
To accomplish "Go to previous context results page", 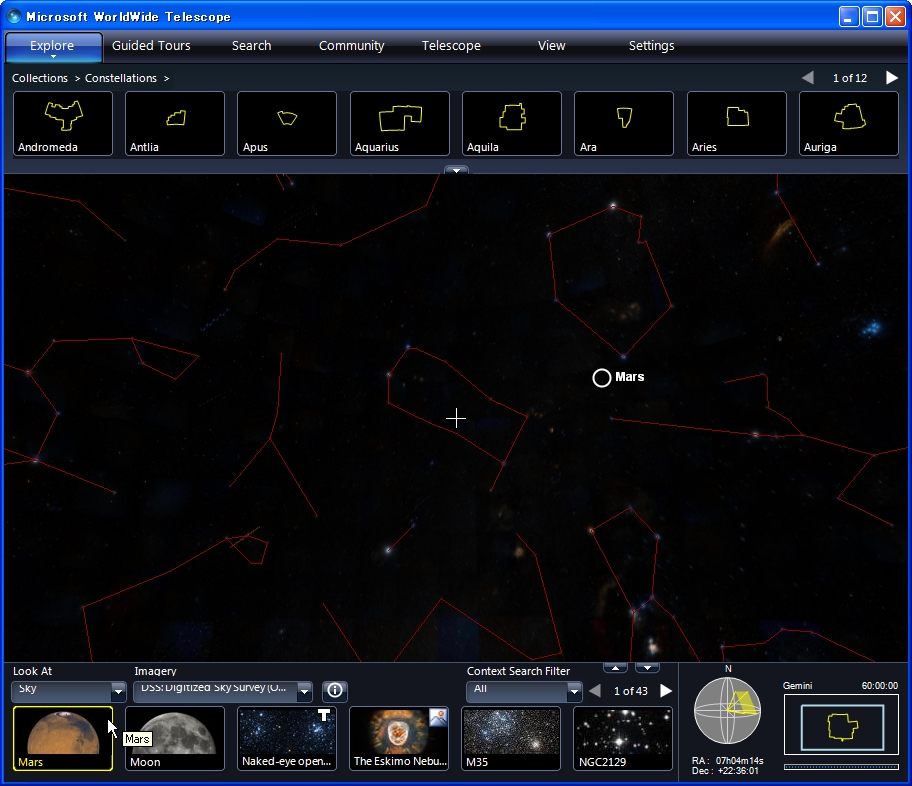I will coord(595,691).
